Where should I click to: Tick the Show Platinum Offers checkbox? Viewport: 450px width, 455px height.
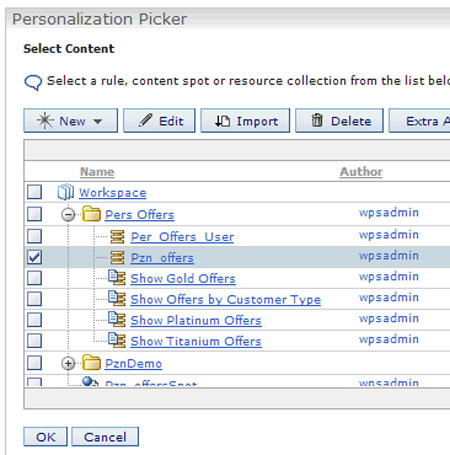pyautogui.click(x=34, y=320)
